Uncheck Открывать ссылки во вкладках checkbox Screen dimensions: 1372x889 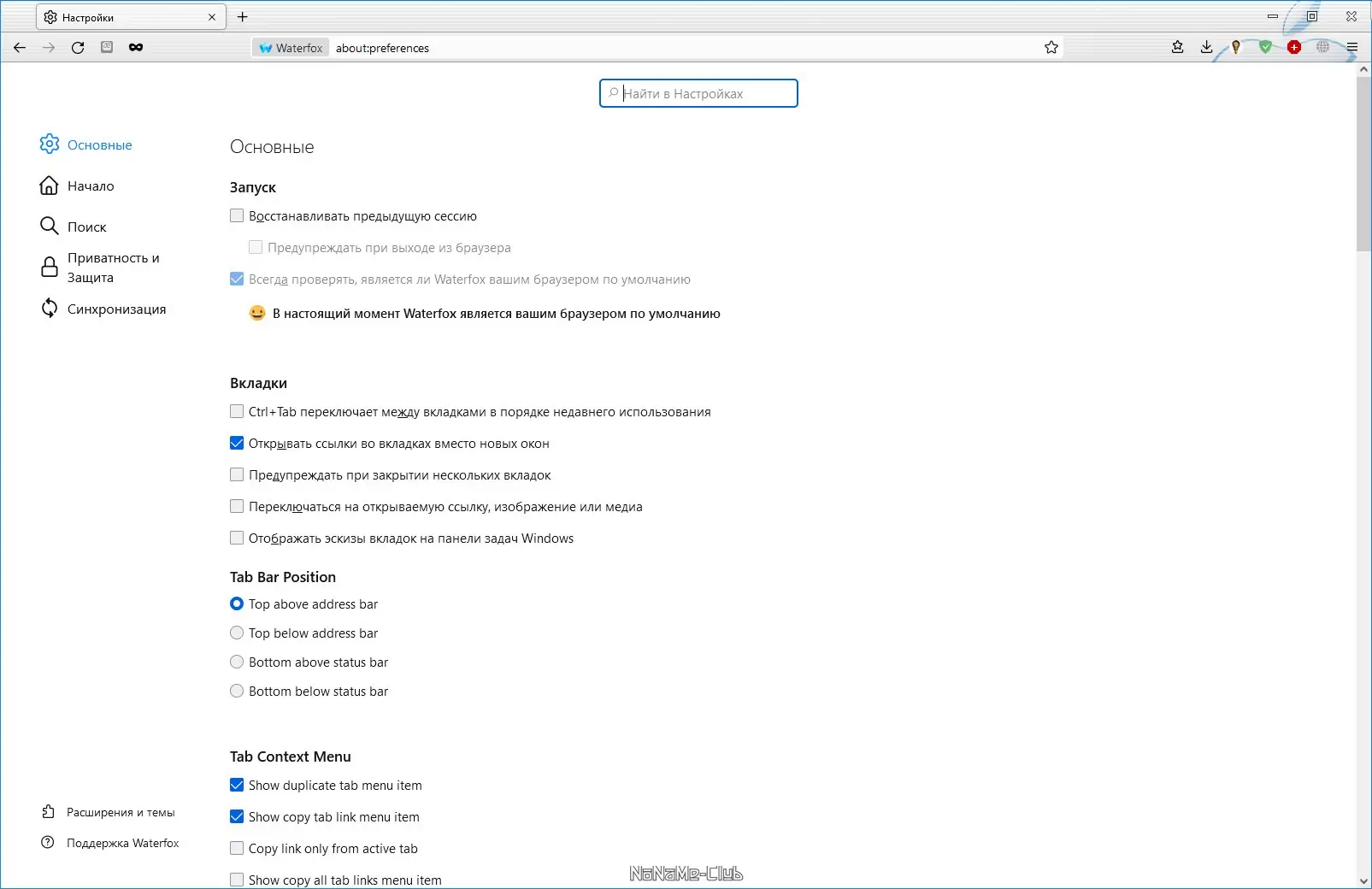pyautogui.click(x=237, y=443)
